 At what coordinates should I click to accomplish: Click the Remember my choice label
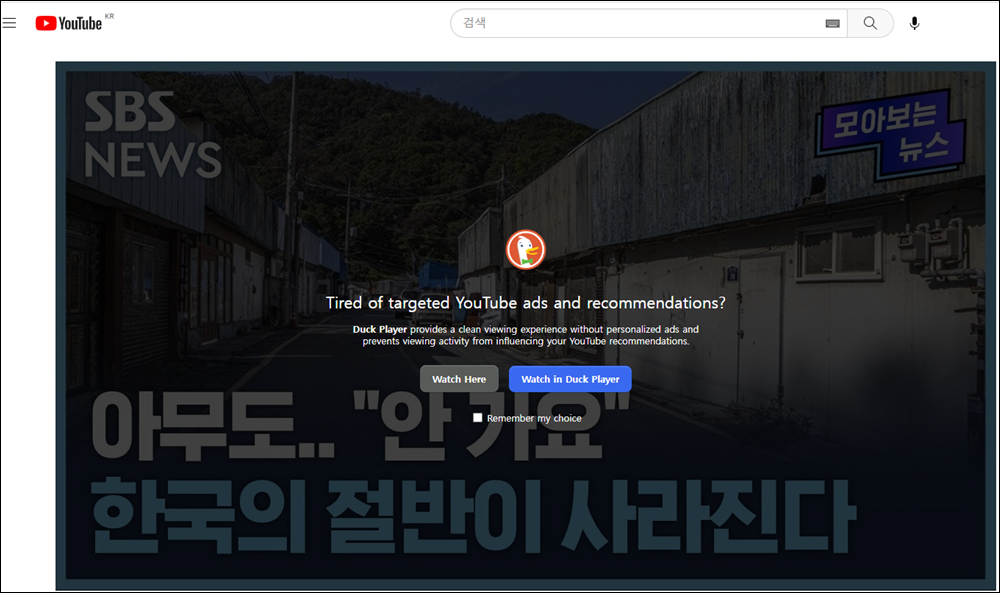(534, 418)
